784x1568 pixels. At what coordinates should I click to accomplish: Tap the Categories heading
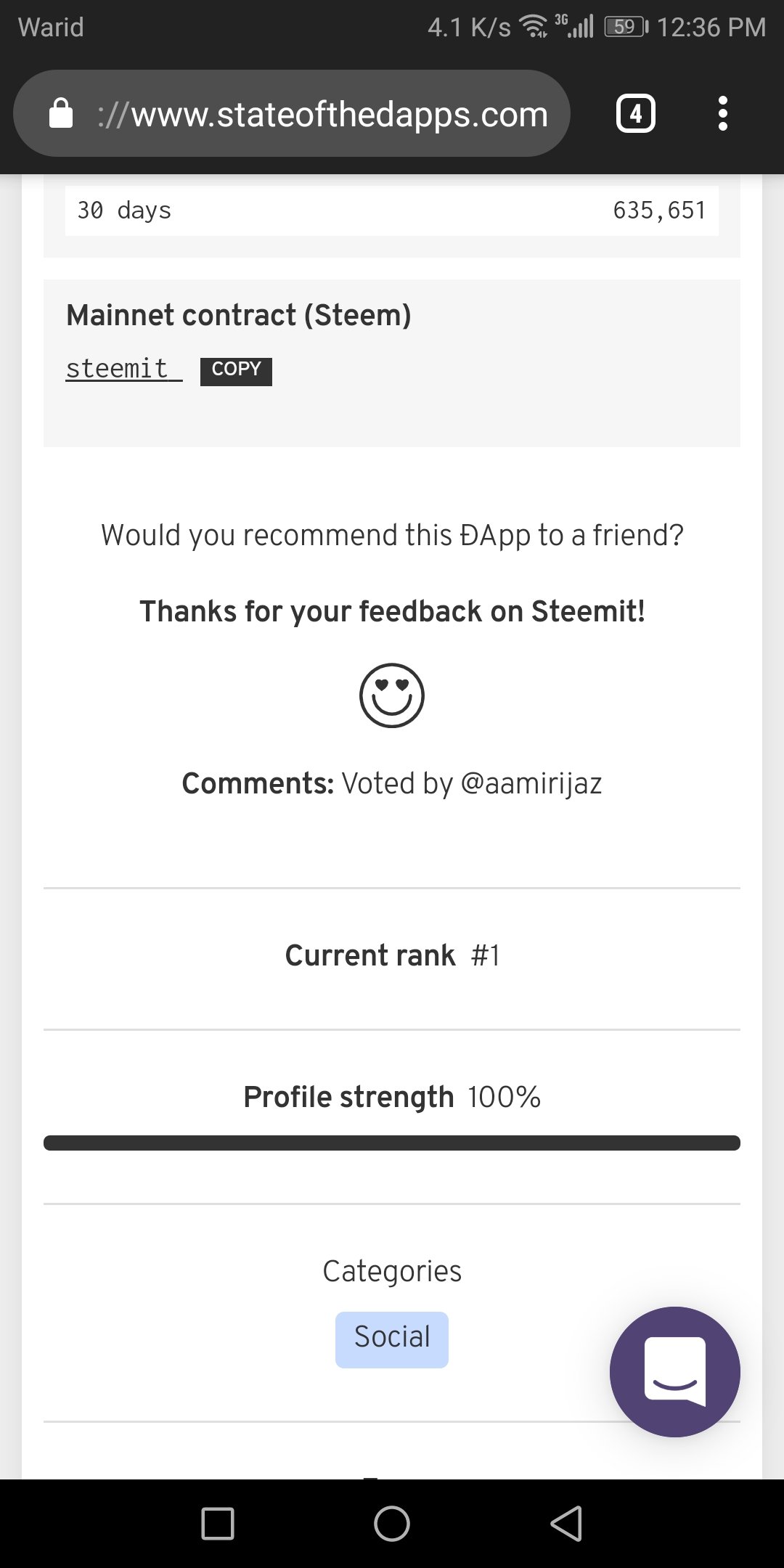coord(392,1271)
